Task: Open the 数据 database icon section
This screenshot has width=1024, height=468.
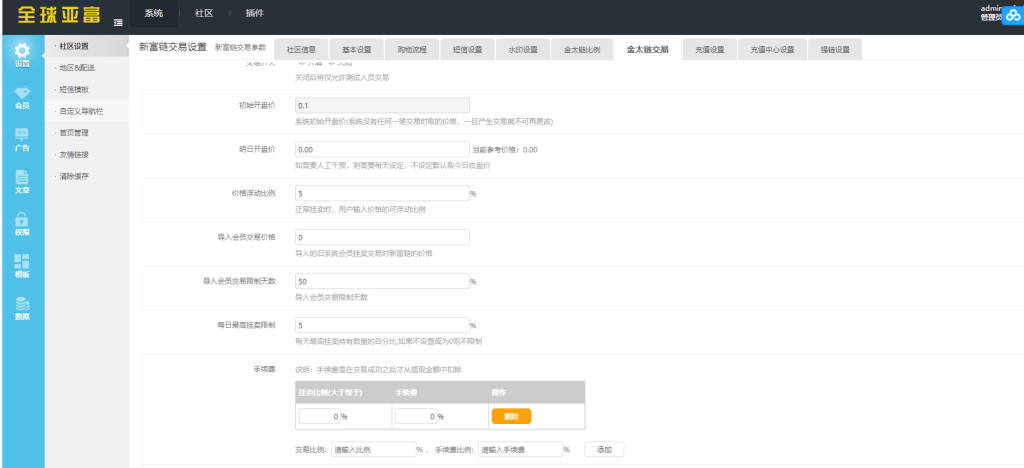Action: click(22, 308)
